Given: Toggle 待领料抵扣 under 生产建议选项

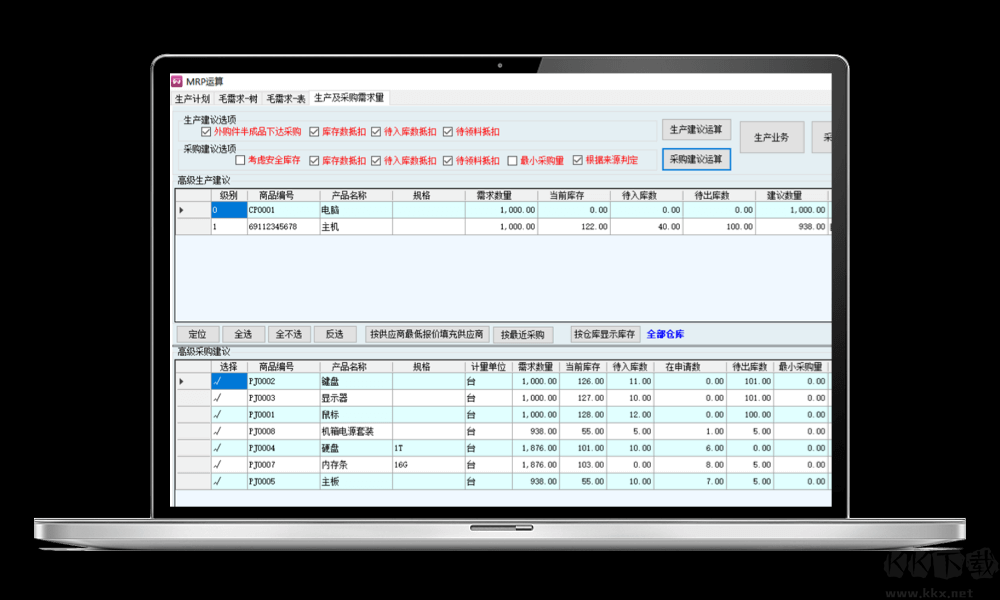Looking at the screenshot, I should click(x=448, y=132).
